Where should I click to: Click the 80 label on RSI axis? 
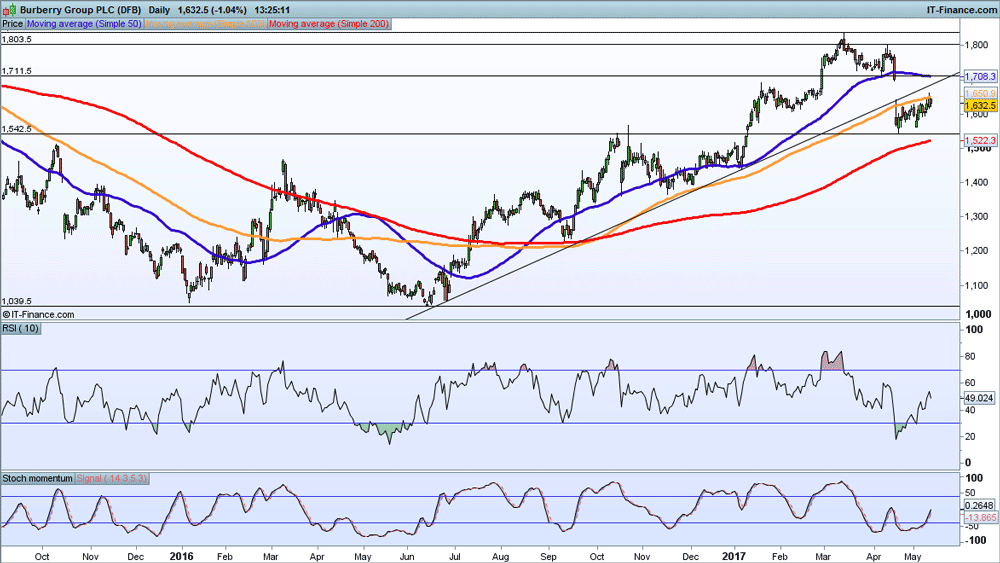click(970, 356)
